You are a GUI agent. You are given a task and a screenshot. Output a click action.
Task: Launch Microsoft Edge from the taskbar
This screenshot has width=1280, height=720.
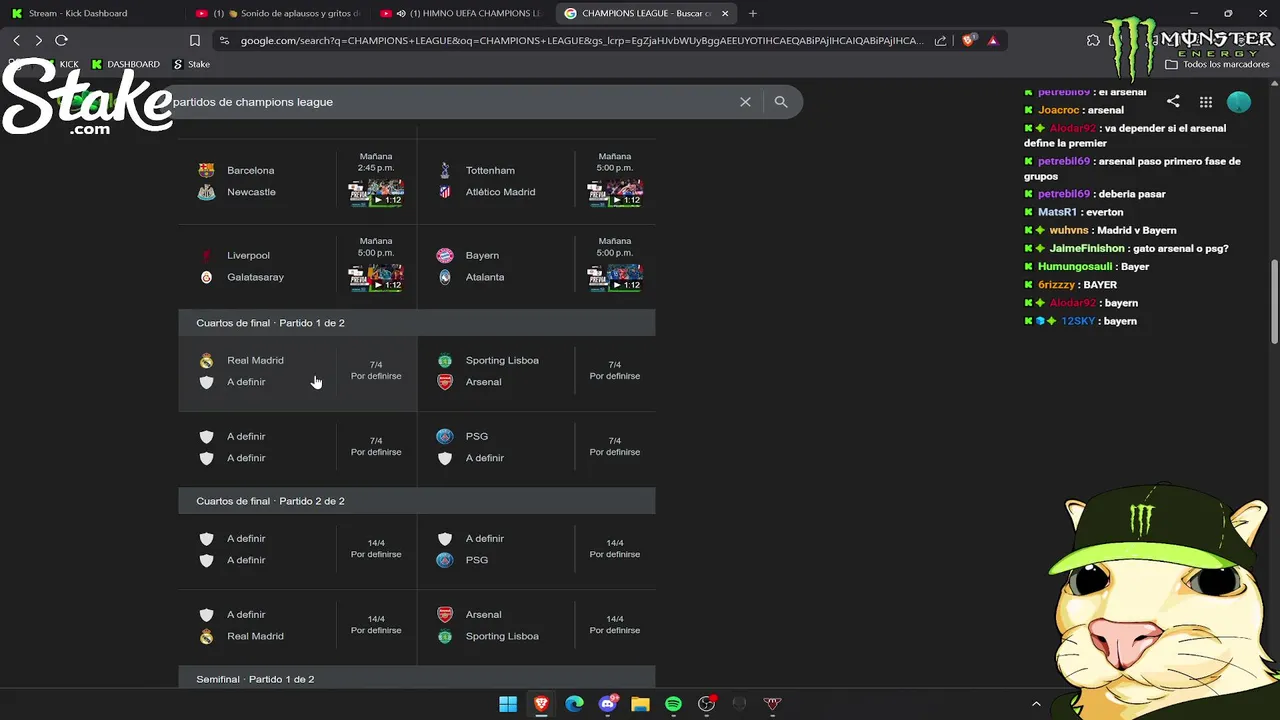[x=574, y=704]
